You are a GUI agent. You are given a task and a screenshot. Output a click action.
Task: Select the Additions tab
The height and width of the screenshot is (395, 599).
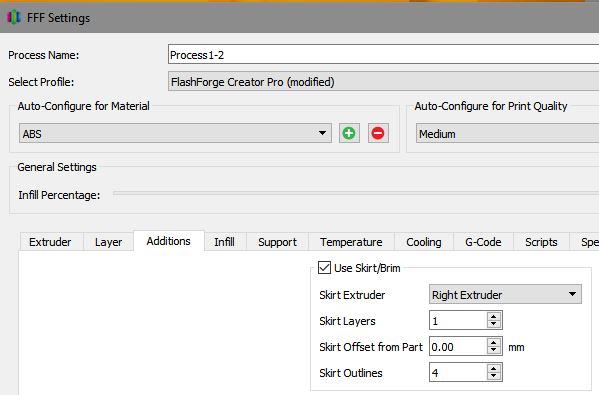click(x=168, y=241)
